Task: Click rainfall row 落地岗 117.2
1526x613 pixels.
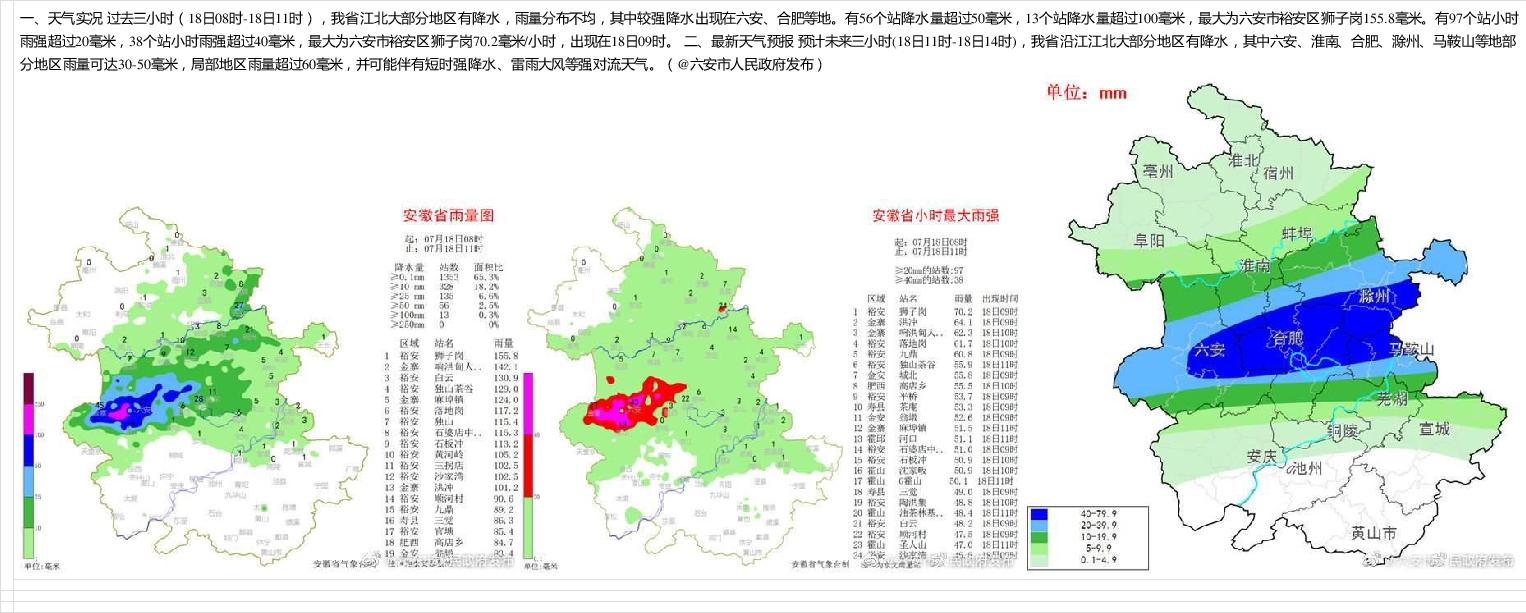Action: point(450,411)
